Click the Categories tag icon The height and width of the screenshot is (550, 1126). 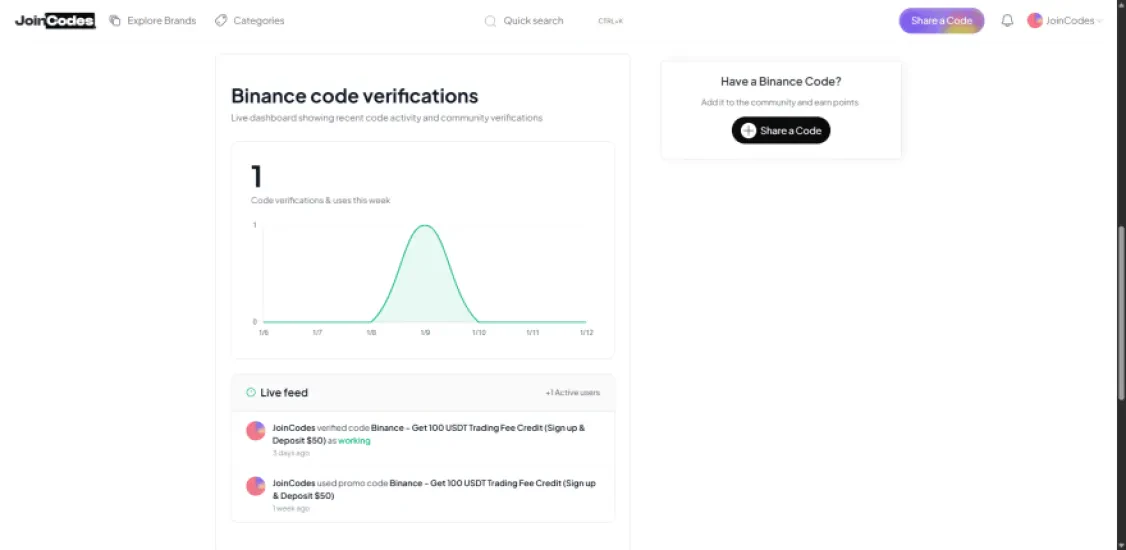(221, 21)
